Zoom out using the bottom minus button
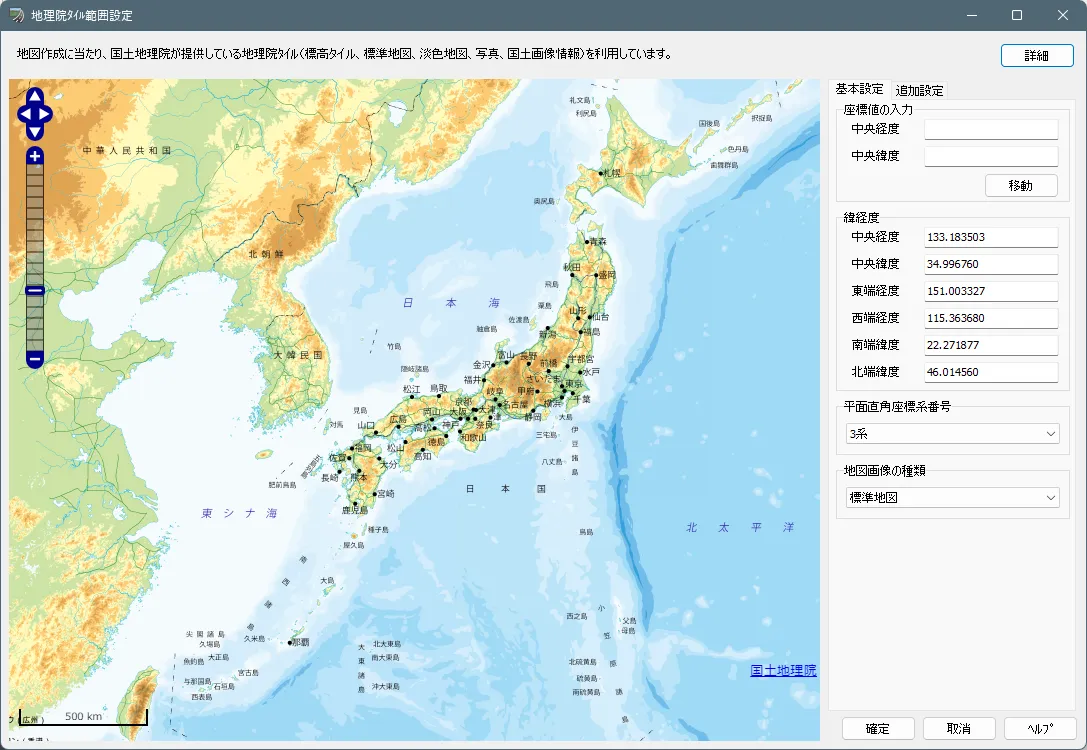Image resolution: width=1087 pixels, height=750 pixels. click(35, 358)
